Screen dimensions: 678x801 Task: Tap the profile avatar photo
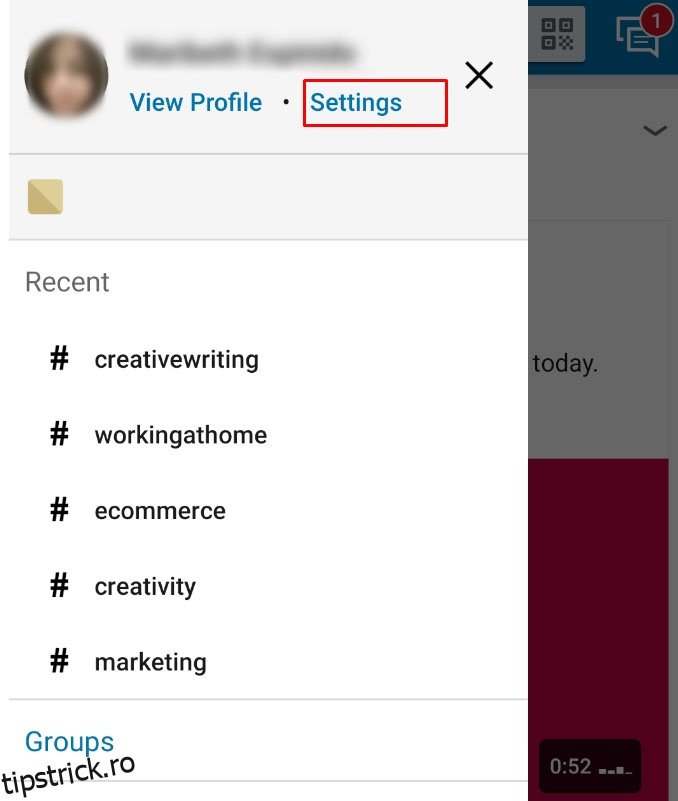[66, 76]
